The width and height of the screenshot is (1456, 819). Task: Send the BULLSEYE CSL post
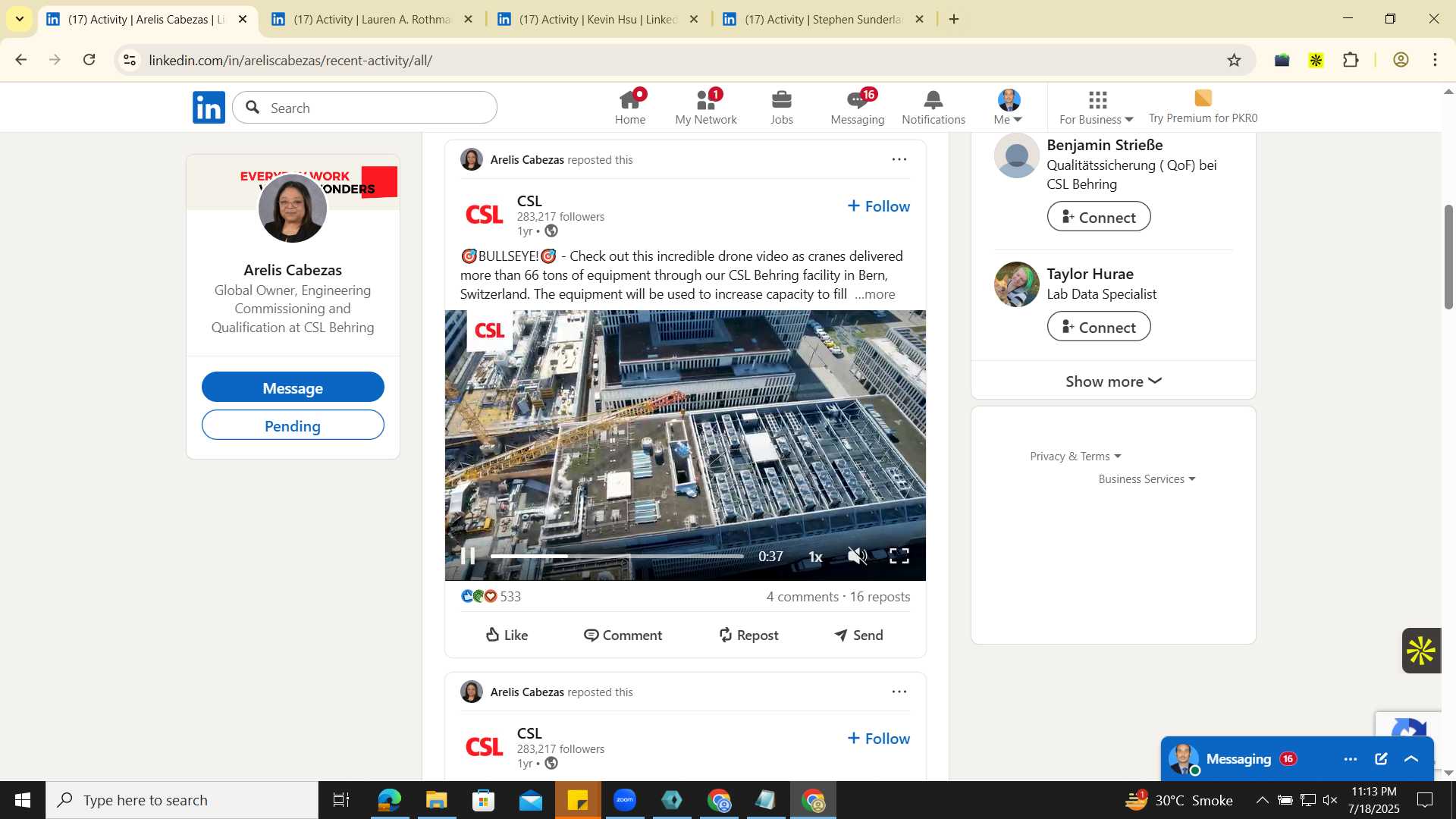click(858, 635)
